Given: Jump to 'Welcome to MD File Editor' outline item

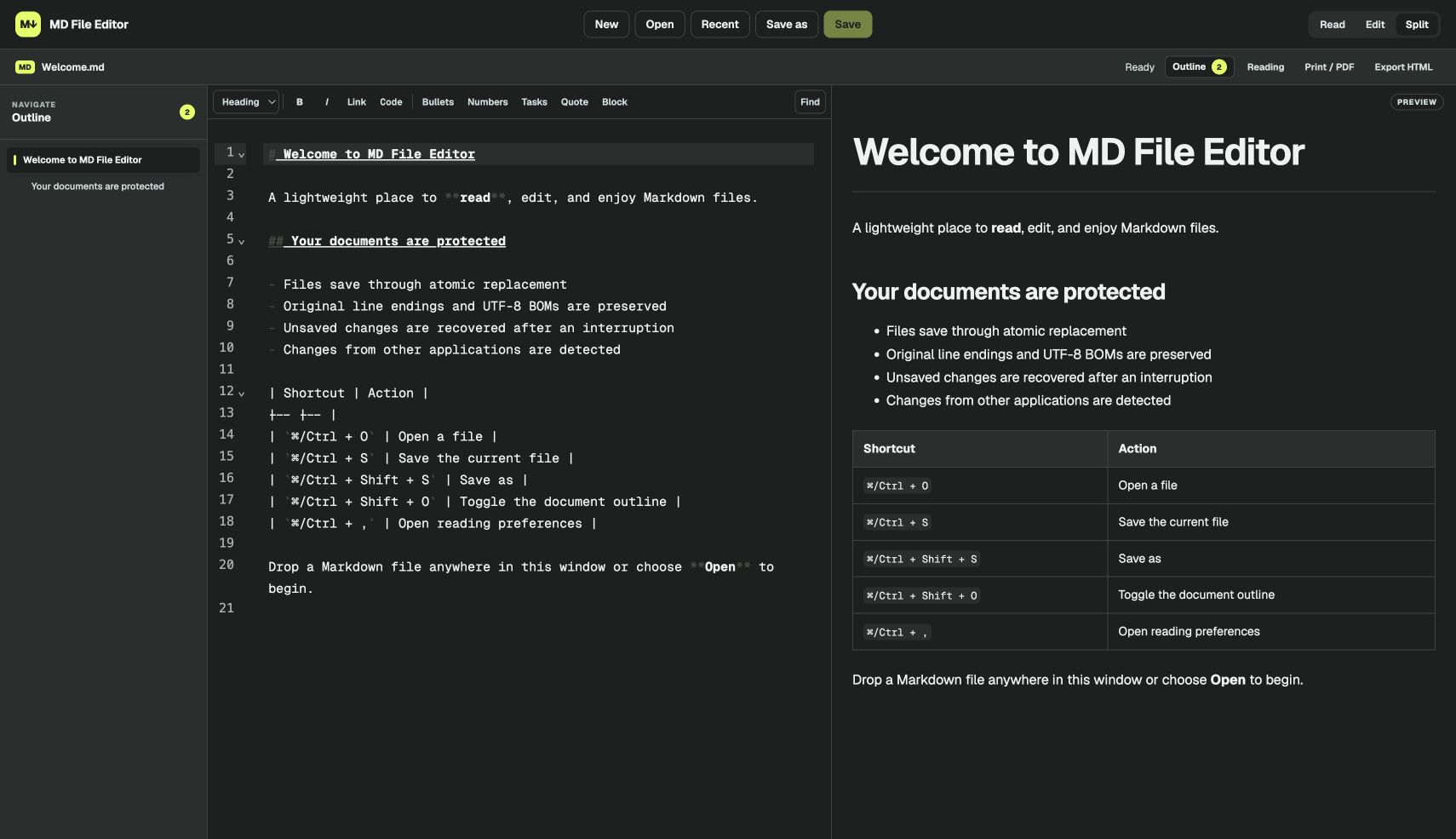Looking at the screenshot, I should (x=104, y=160).
